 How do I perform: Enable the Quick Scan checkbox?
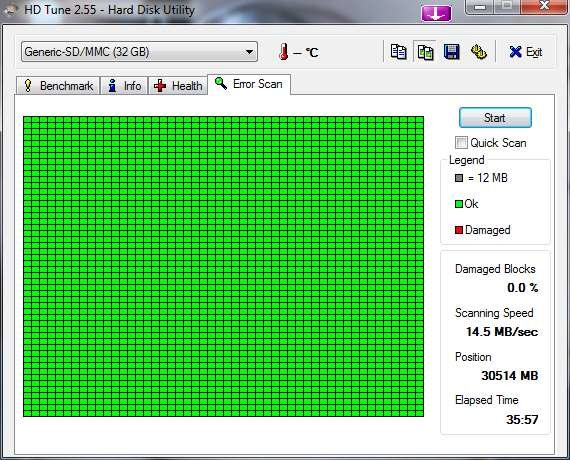click(461, 142)
